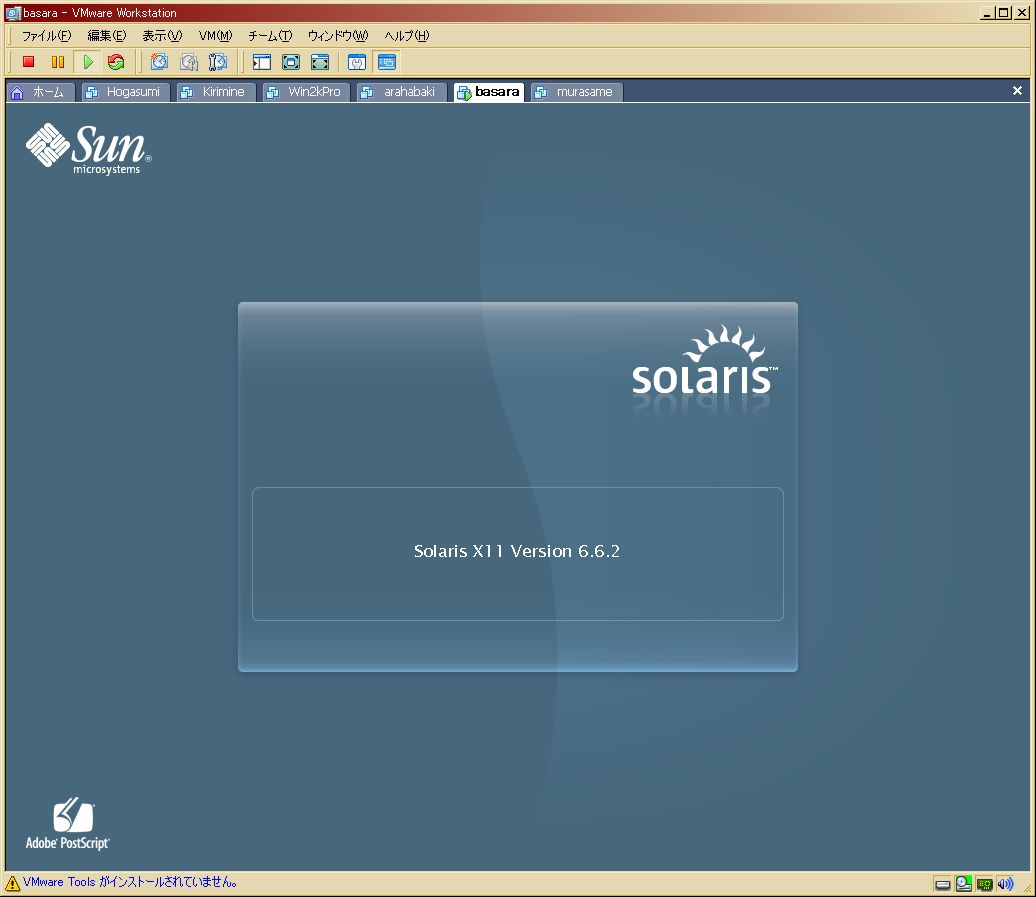Open the 表示(V) menu

pyautogui.click(x=162, y=36)
